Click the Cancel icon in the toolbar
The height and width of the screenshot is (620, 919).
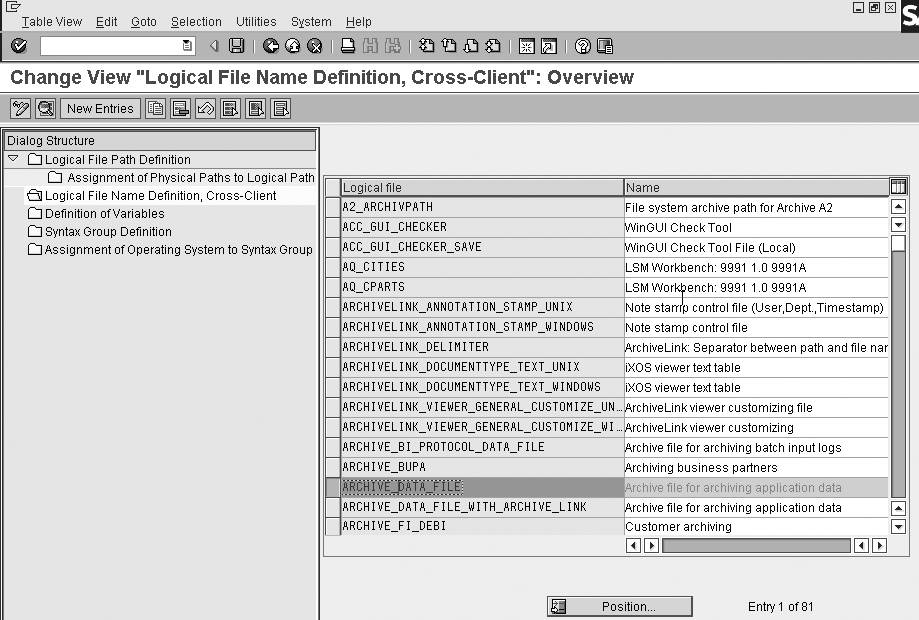(x=315, y=46)
